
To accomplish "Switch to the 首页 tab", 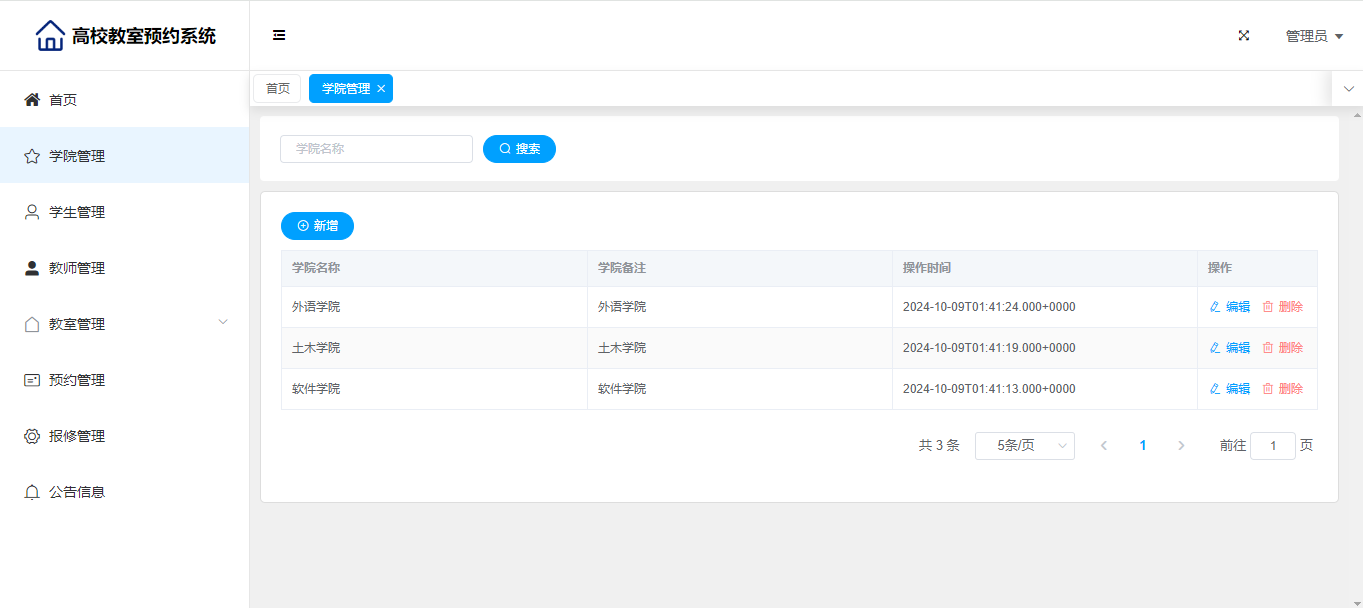I will tap(277, 89).
